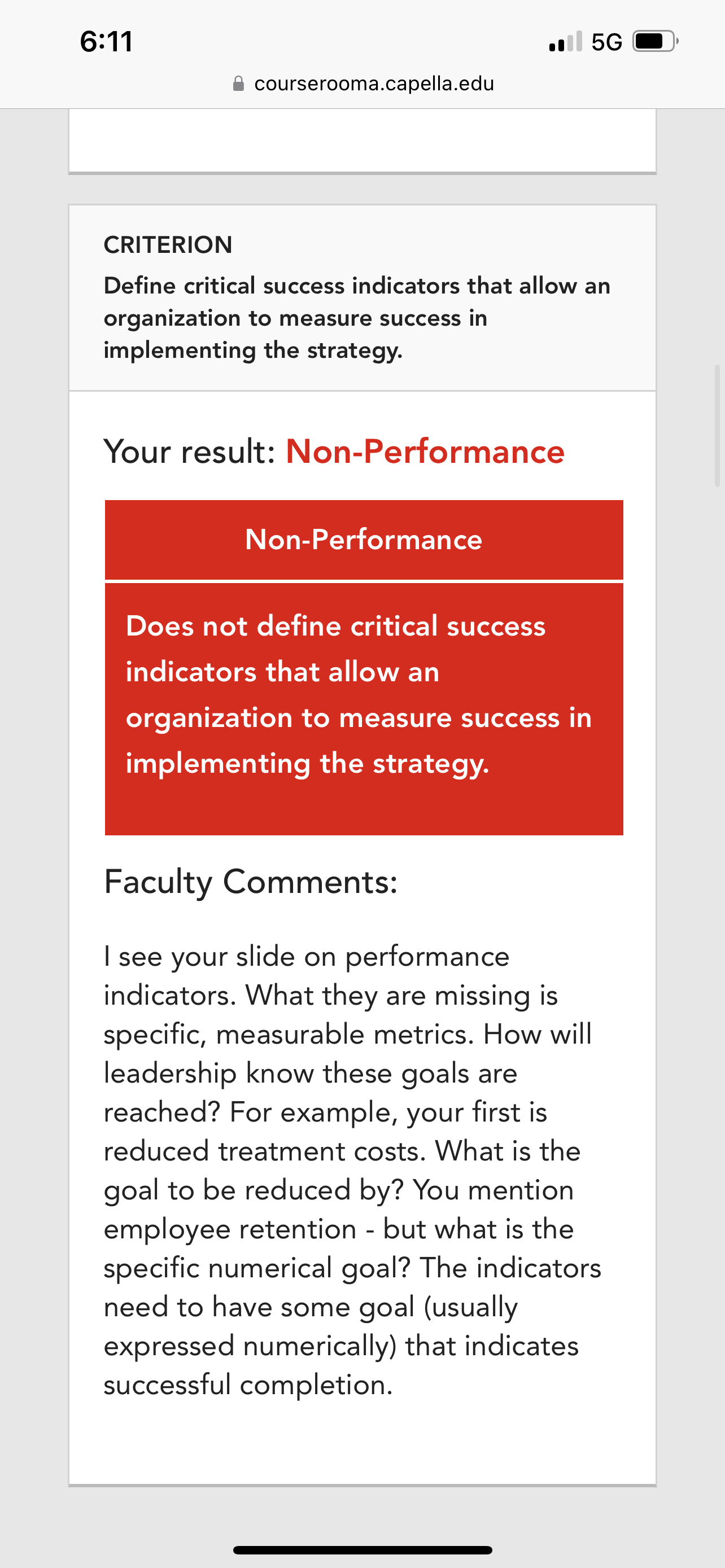Tap the phrase 'reduced treatment costs'
The image size is (725, 1568).
264,1151
